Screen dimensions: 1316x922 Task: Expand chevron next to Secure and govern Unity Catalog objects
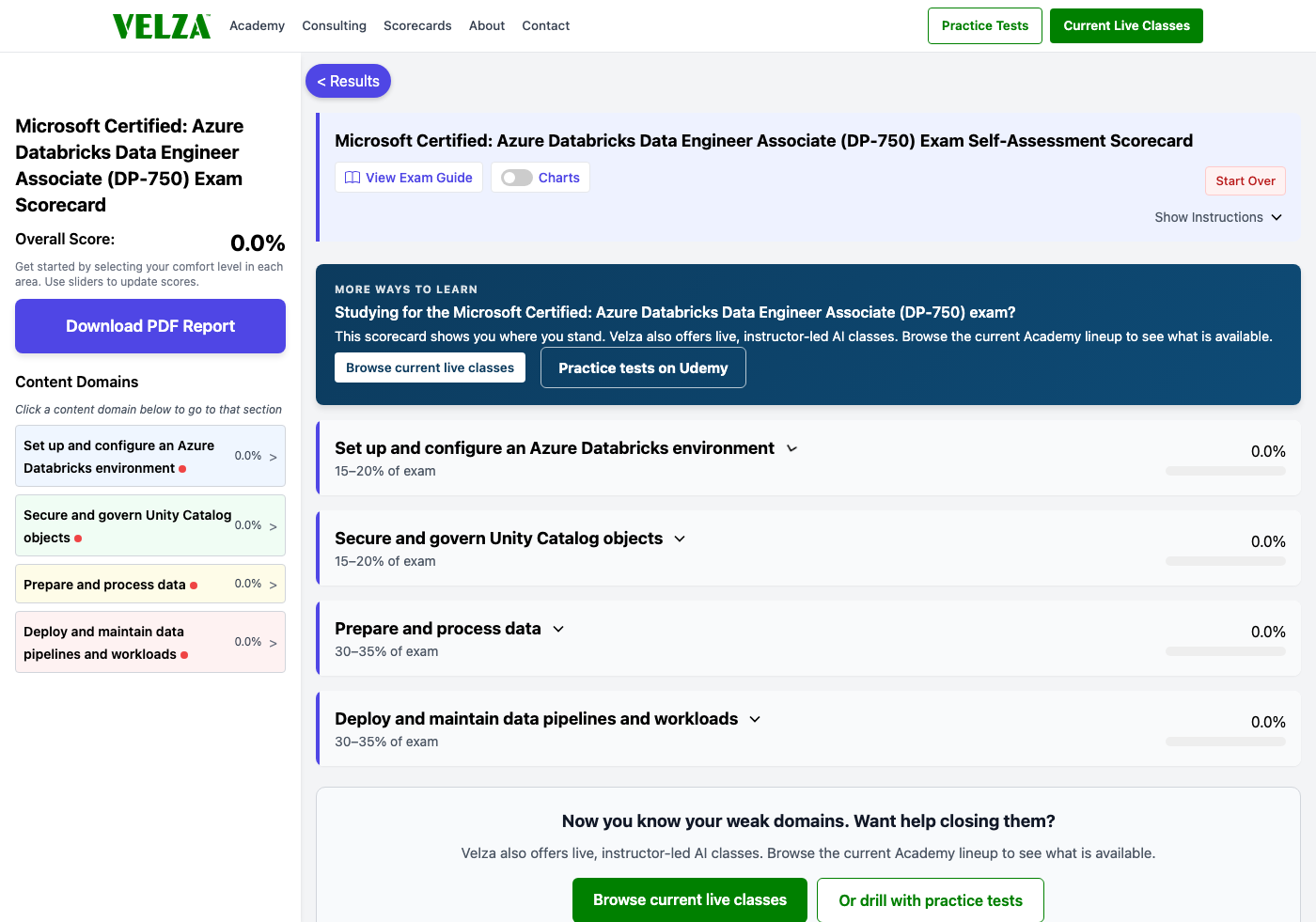coord(680,539)
